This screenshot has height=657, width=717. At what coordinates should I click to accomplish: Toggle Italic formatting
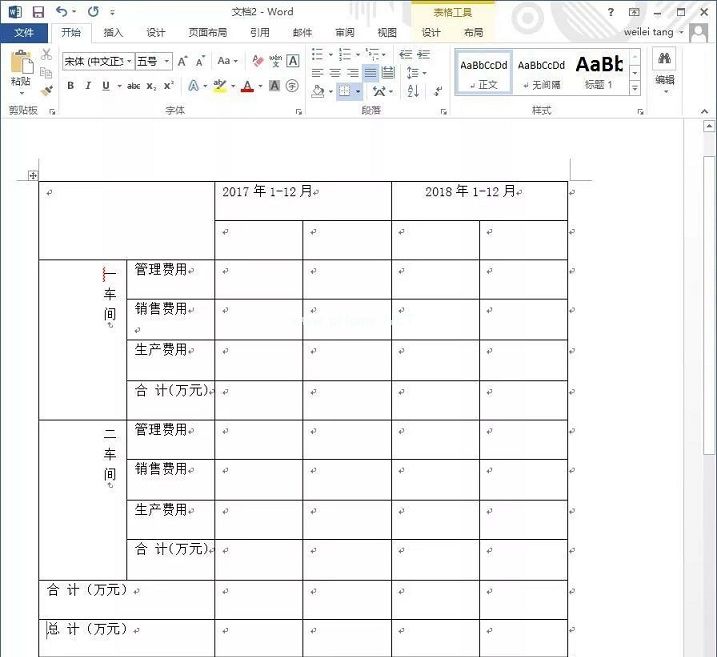[x=87, y=86]
